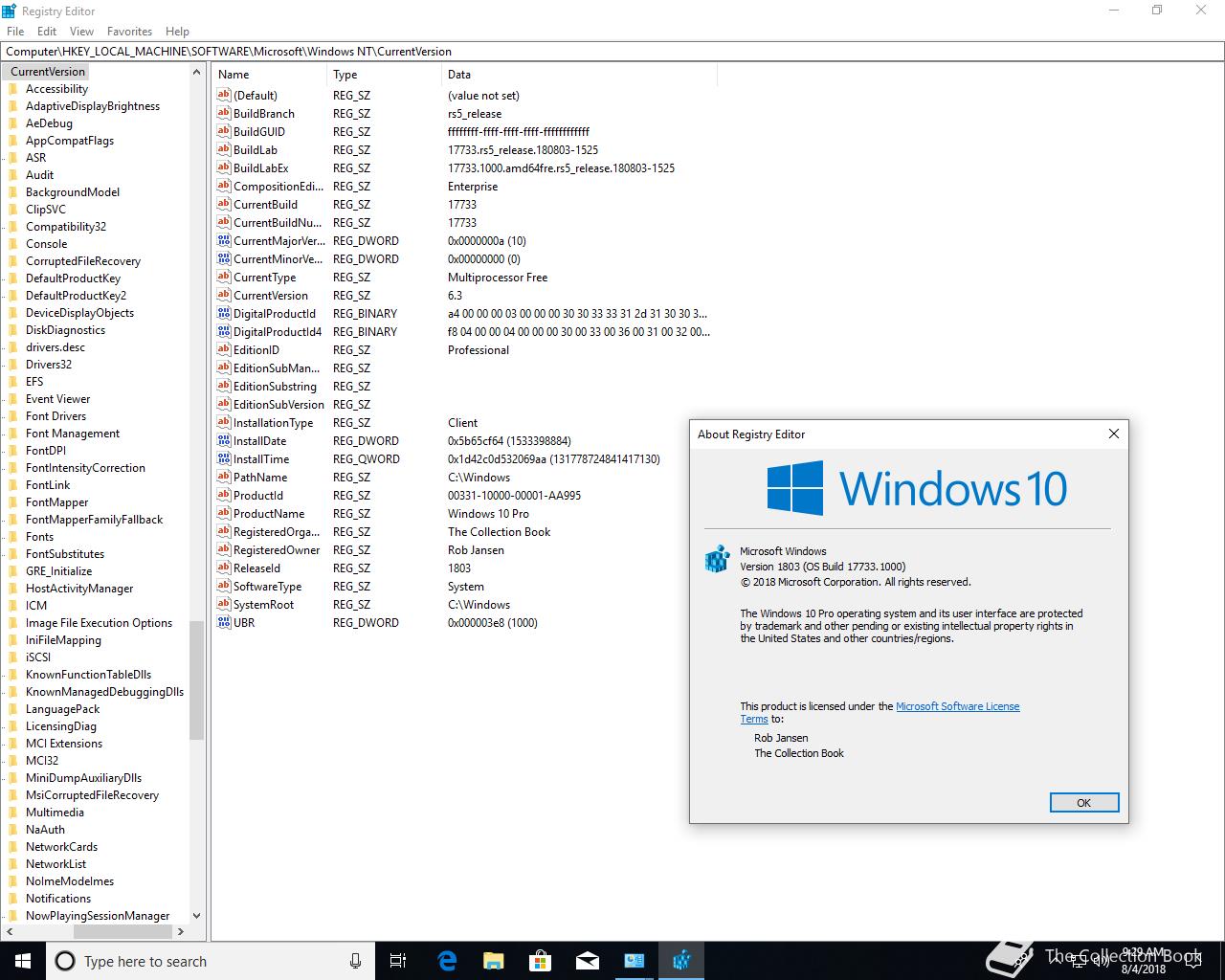Open File Explorer from taskbar
This screenshot has height=980, width=1225.
(x=494, y=961)
